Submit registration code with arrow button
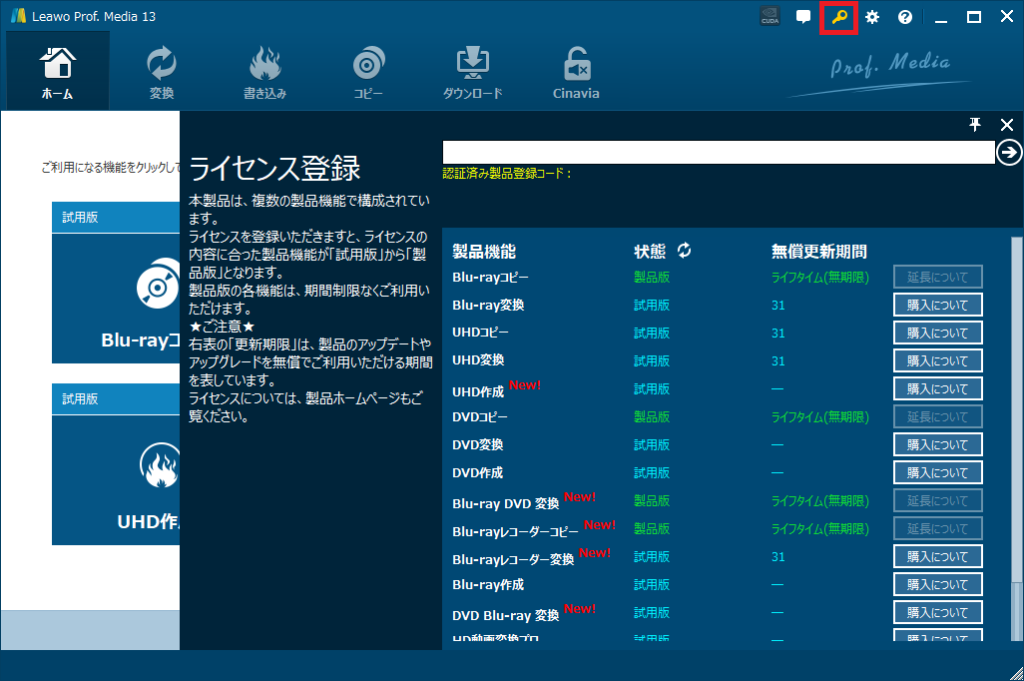 (1009, 152)
